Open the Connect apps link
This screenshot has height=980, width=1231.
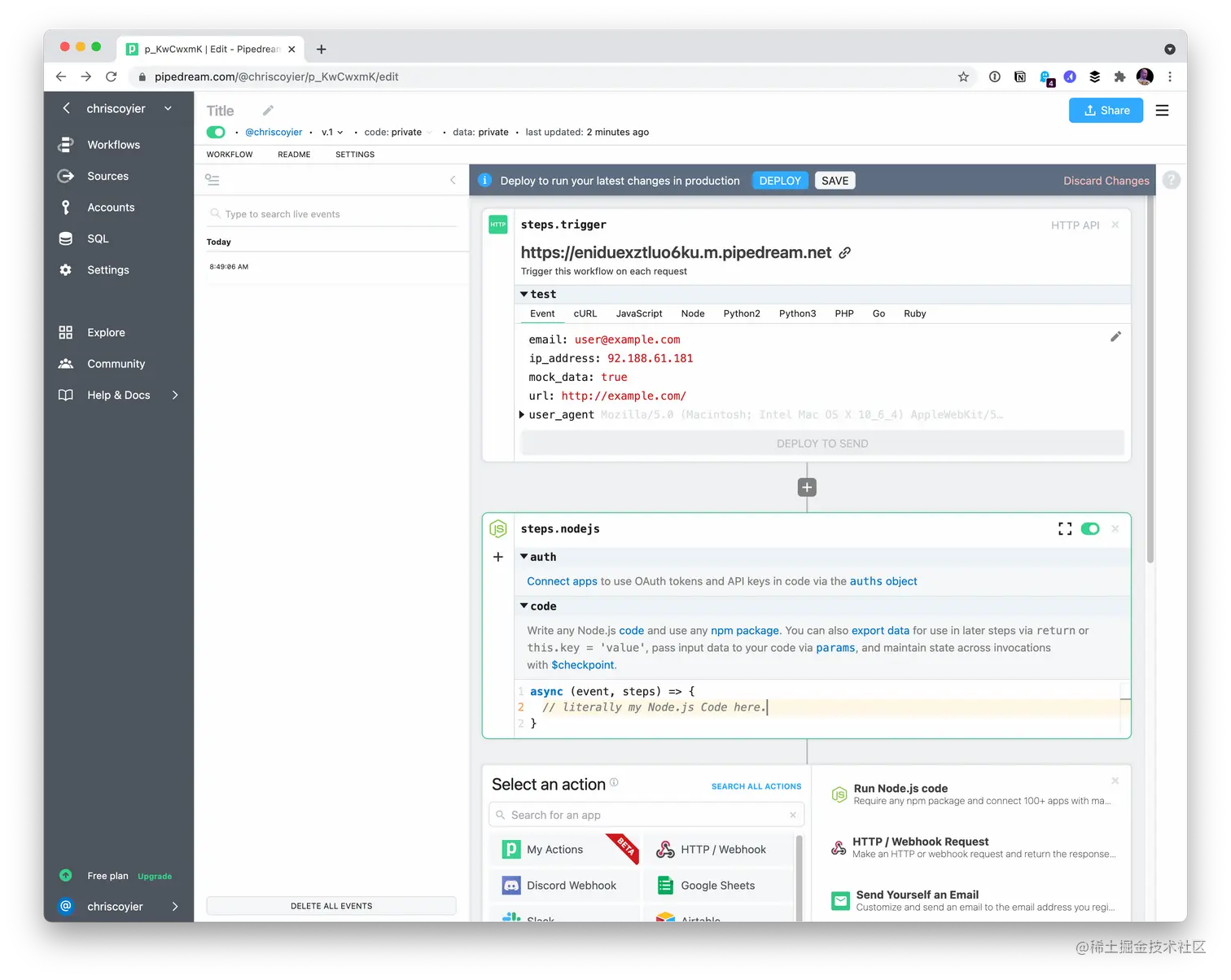562,581
